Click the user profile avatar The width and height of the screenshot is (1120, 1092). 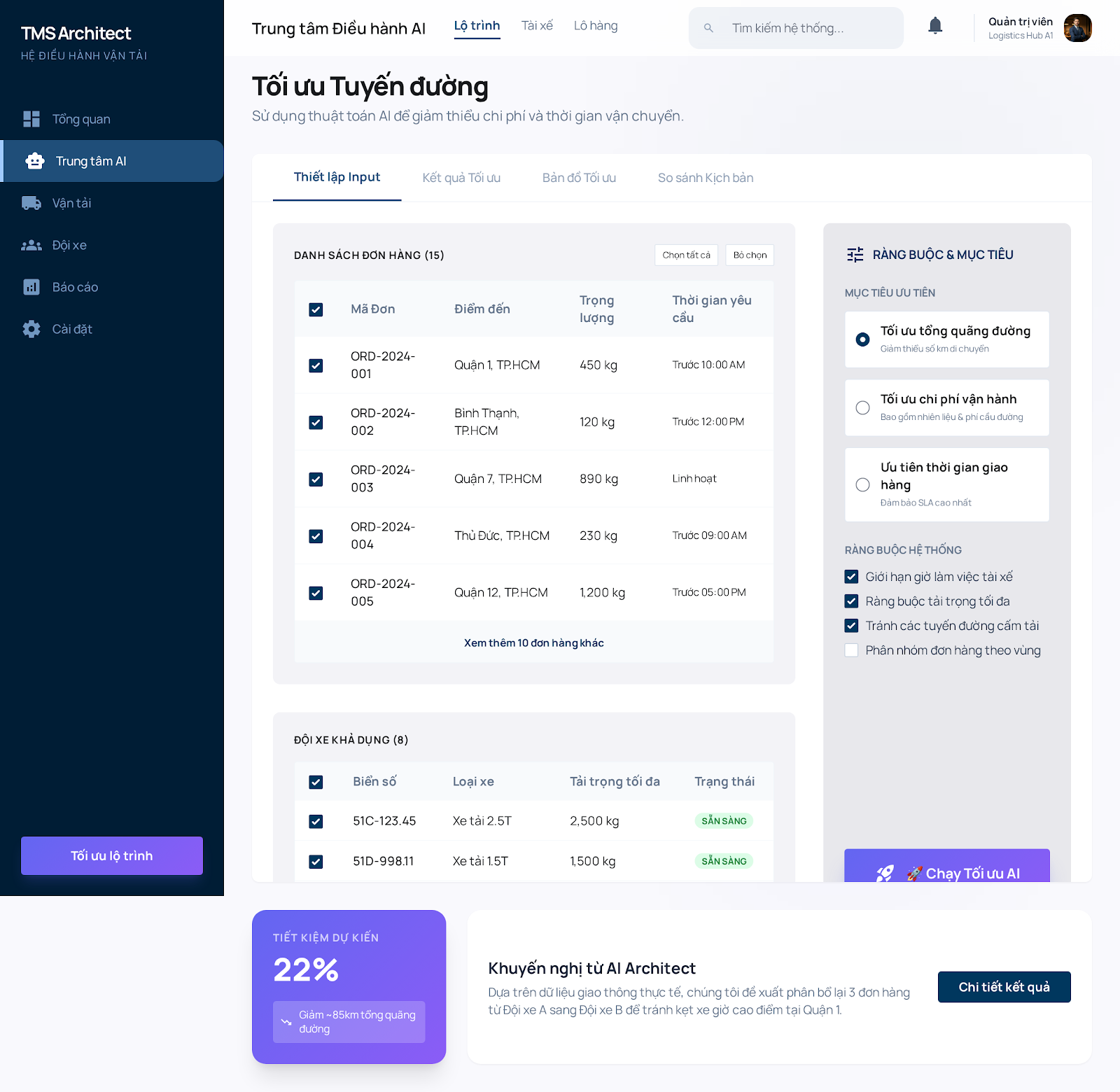[x=1078, y=28]
